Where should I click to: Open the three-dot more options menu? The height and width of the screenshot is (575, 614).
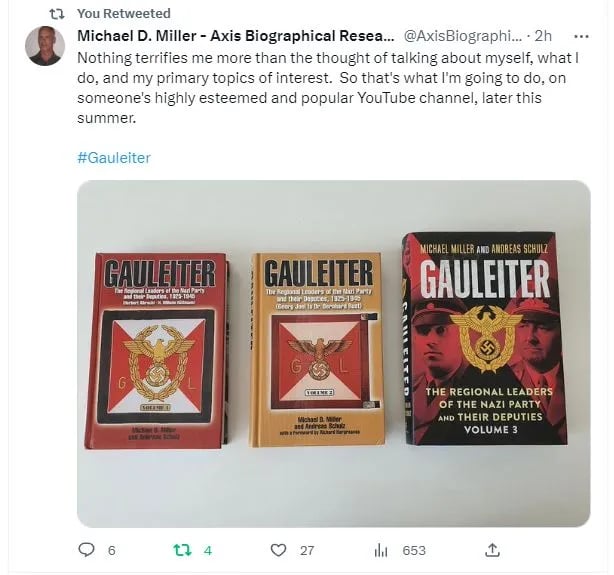581,36
